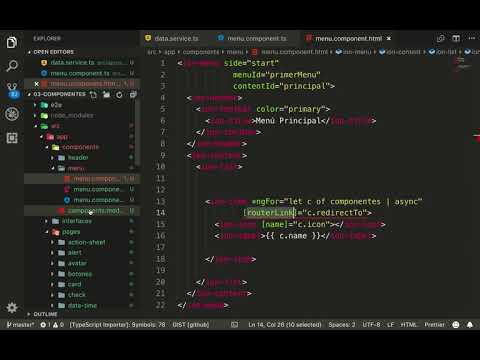
Task: Open the Manage settings gear
Action: click(12, 307)
